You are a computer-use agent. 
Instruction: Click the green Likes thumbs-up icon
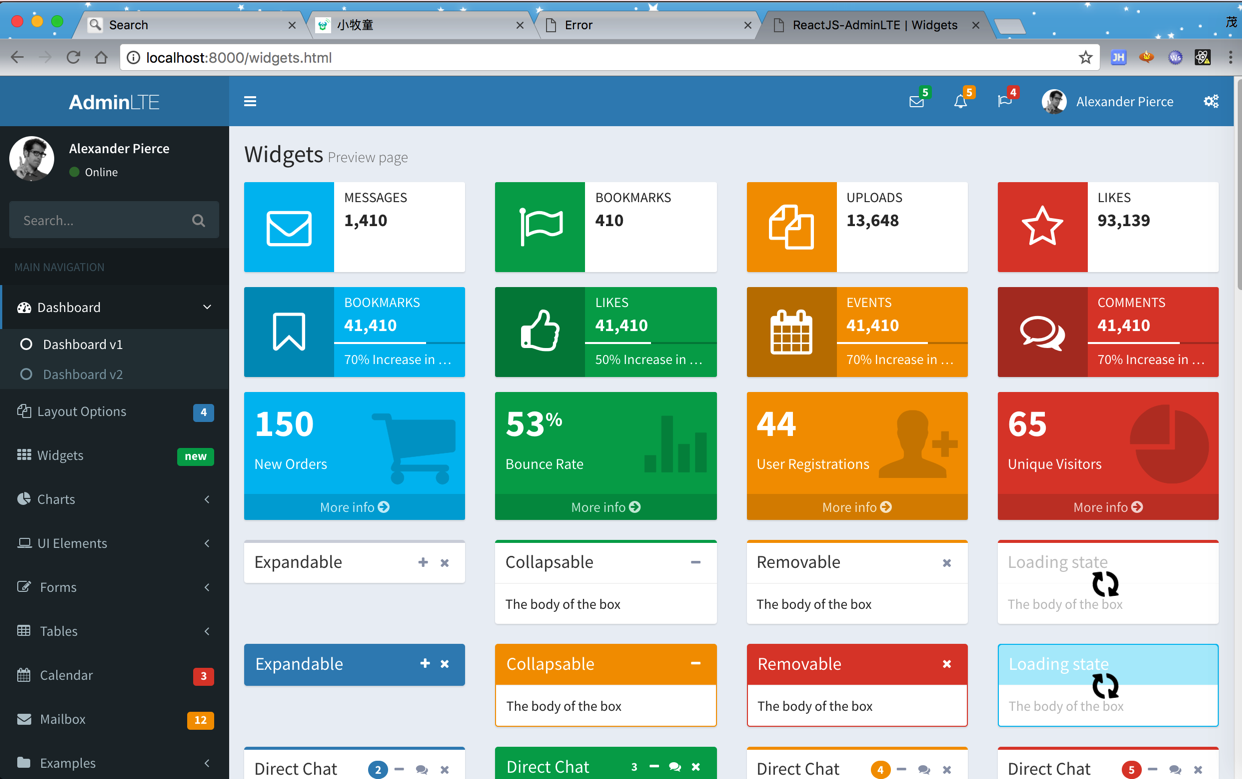pyautogui.click(x=540, y=331)
